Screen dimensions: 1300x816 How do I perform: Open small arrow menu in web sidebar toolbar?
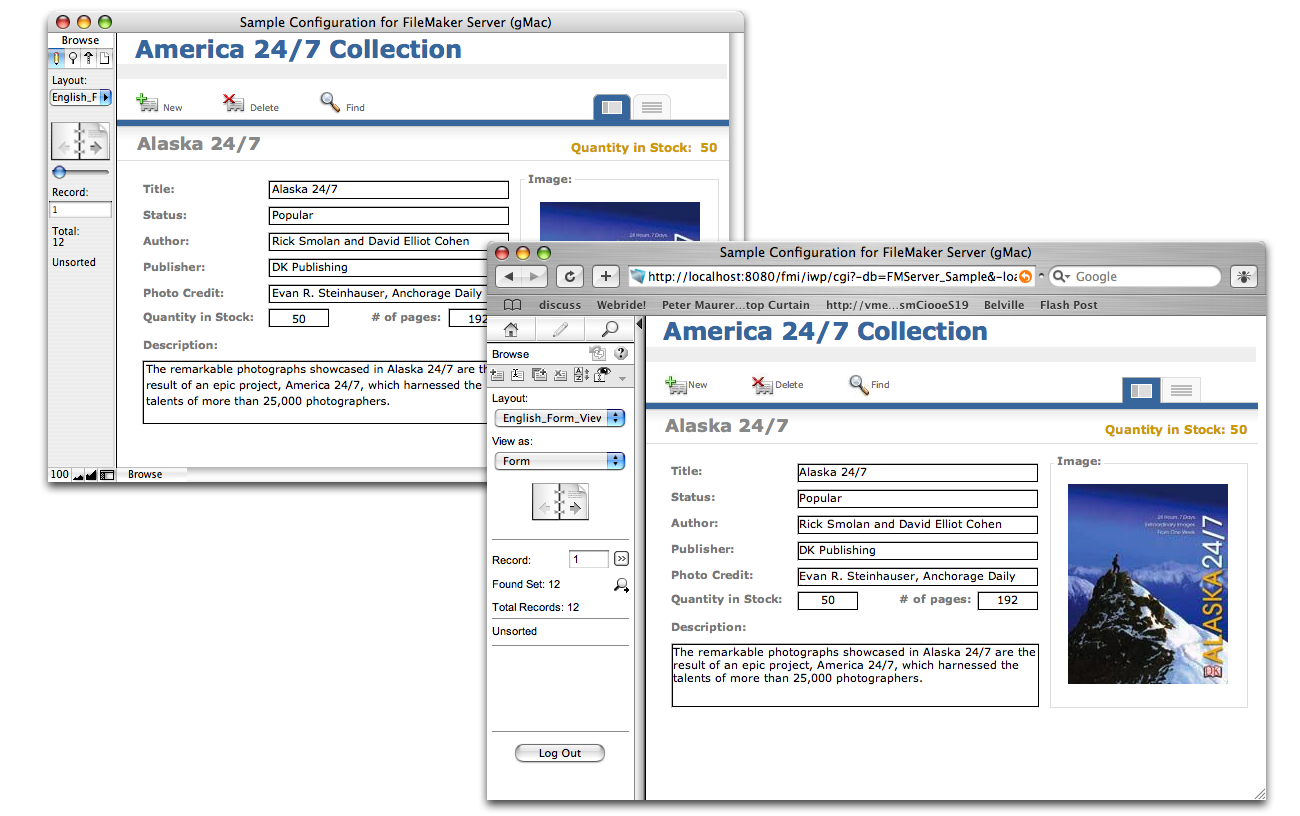click(x=623, y=379)
